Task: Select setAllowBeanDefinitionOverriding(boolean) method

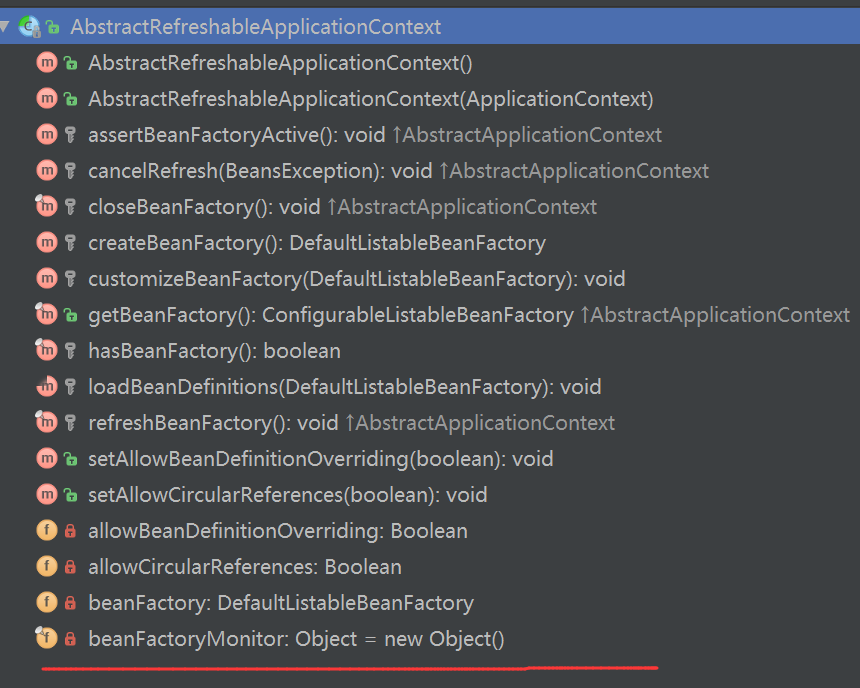Action: point(320,459)
